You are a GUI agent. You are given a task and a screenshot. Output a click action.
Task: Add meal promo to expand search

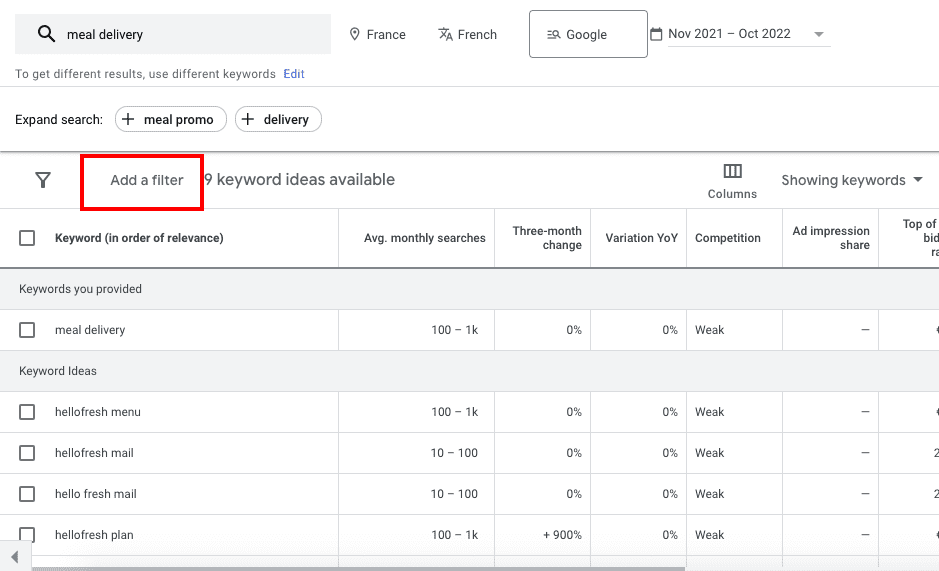click(171, 119)
